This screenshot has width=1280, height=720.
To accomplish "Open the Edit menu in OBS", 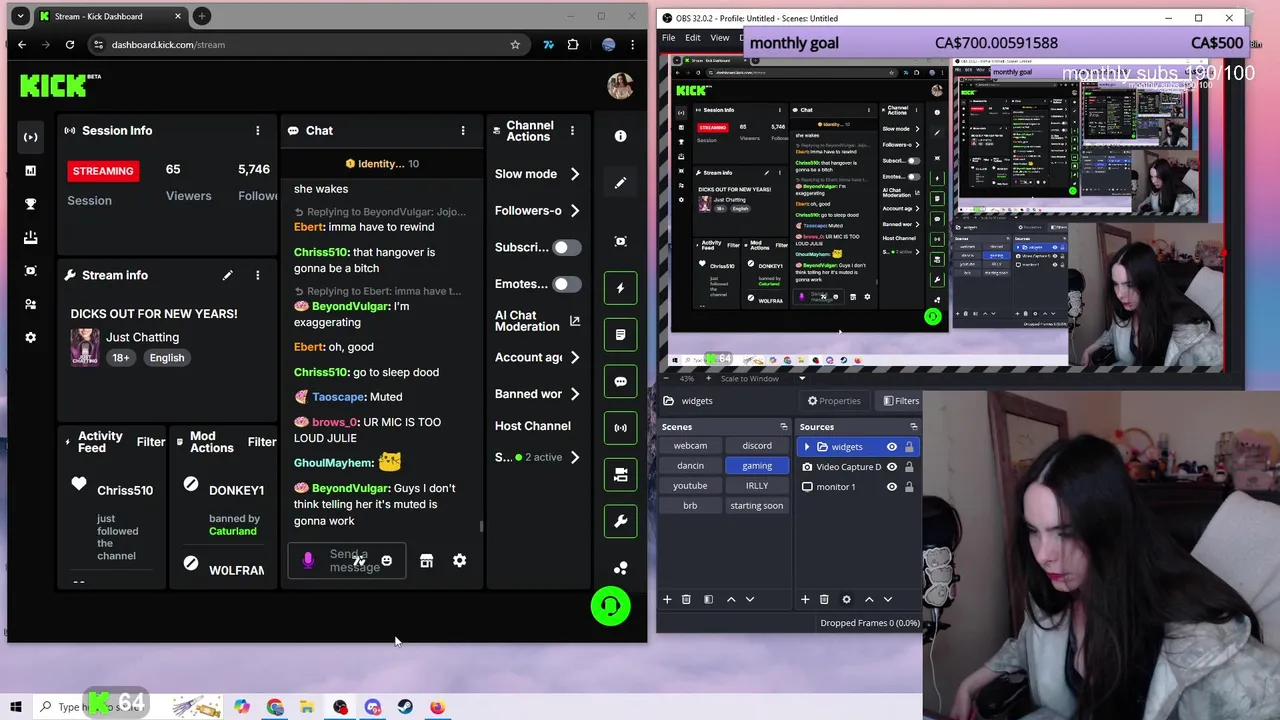I will click(692, 38).
